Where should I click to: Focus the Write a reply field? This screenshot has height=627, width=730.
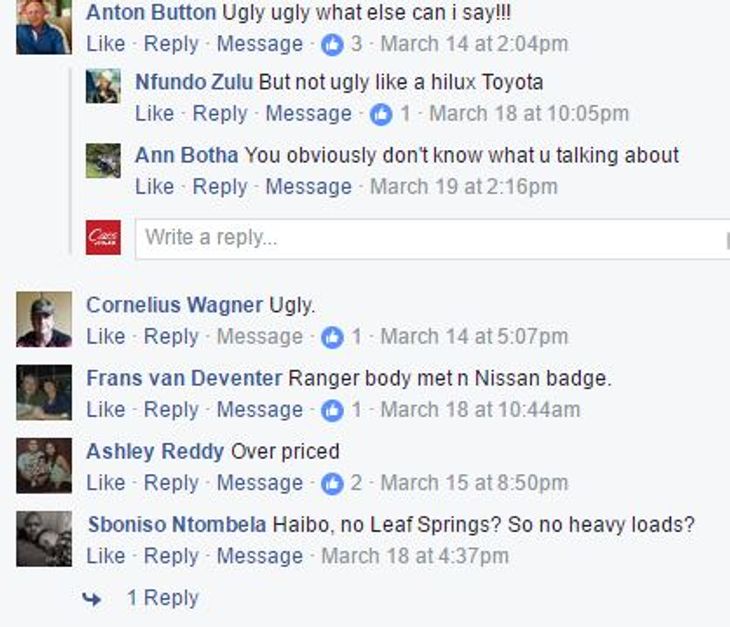[432, 238]
